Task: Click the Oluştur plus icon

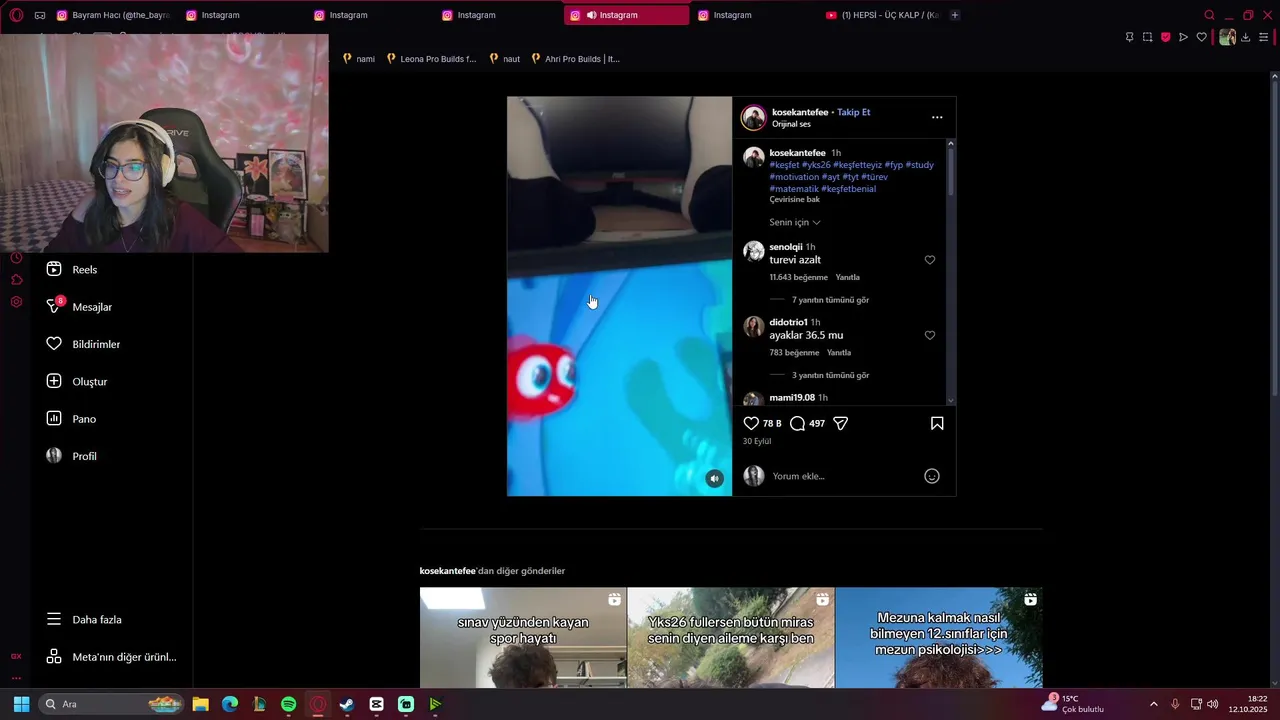Action: [x=54, y=381]
